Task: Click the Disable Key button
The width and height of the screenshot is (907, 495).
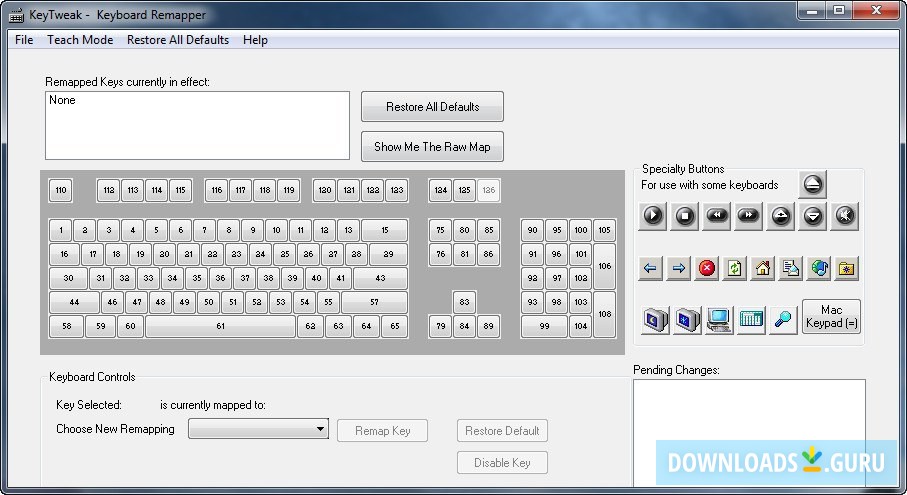Action: point(502,463)
